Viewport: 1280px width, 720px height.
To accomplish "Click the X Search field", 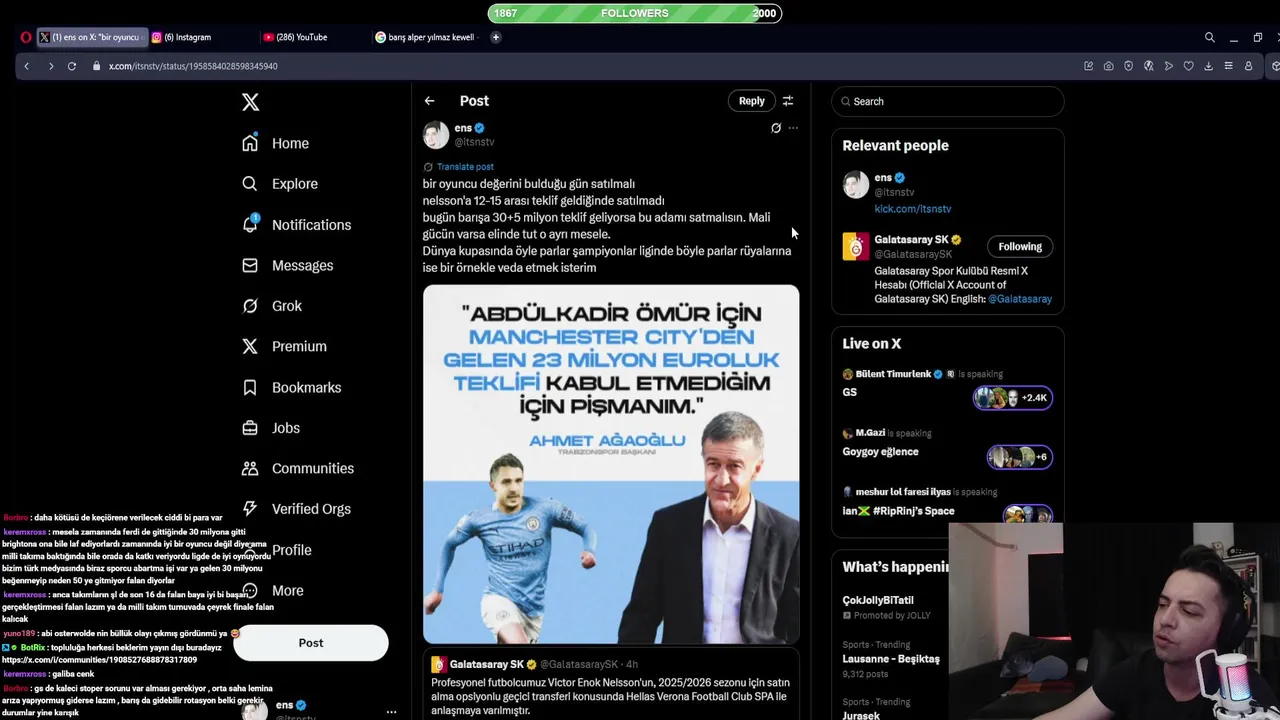I will [948, 101].
